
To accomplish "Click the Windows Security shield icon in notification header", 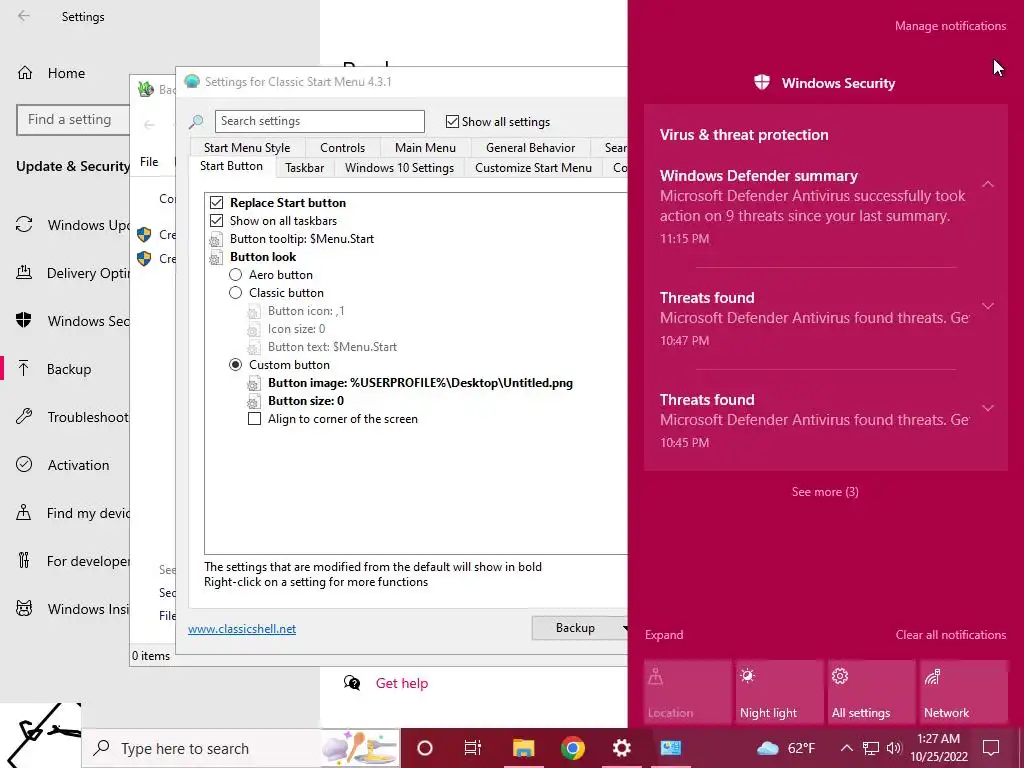I will [761, 82].
